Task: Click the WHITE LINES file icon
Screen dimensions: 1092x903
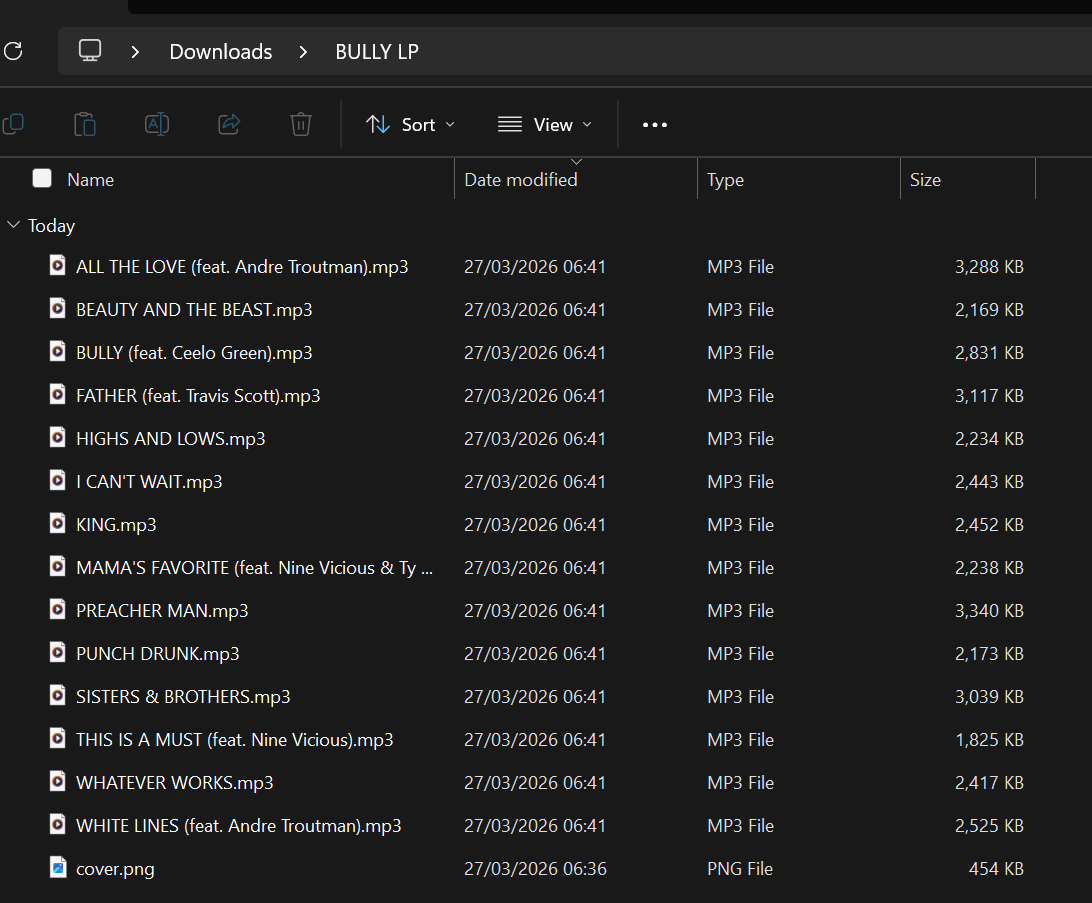Action: pos(58,824)
